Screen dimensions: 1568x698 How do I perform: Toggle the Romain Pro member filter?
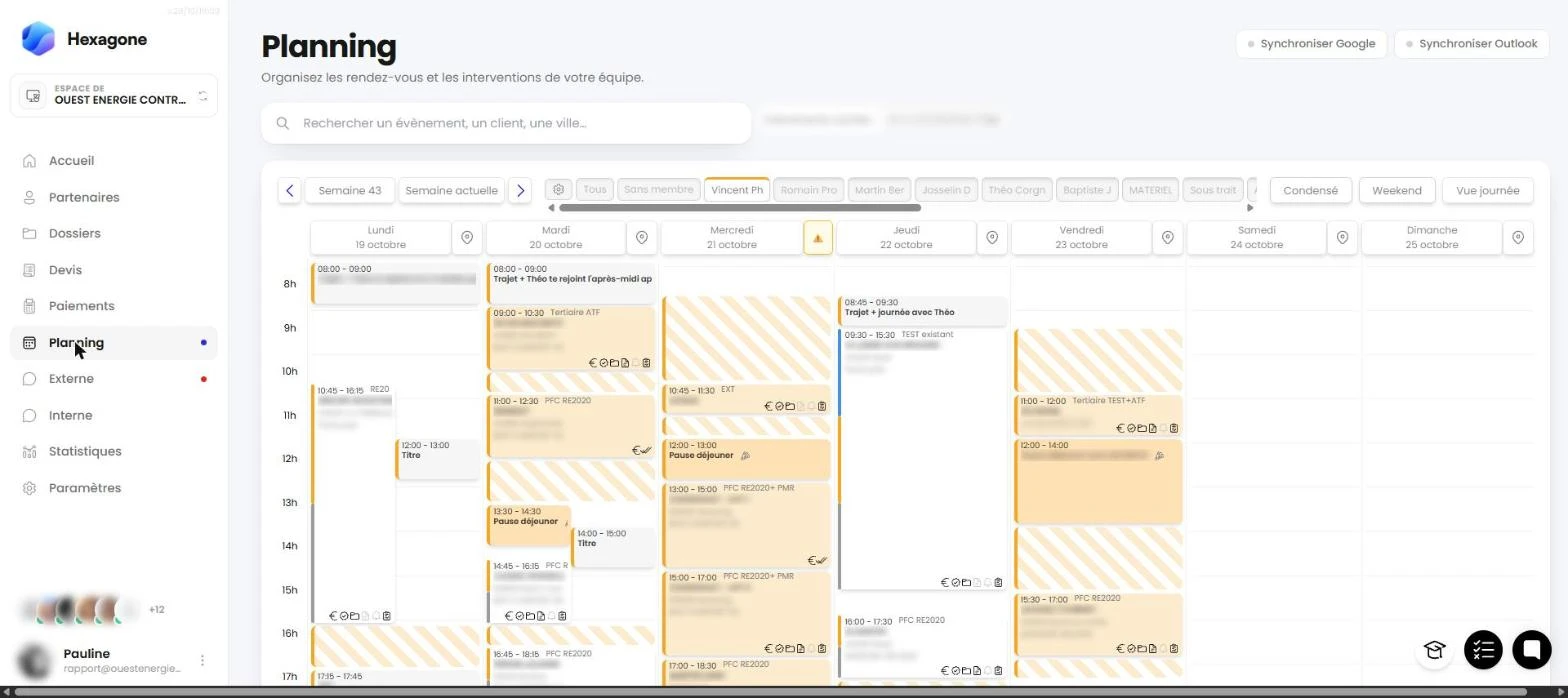808,190
